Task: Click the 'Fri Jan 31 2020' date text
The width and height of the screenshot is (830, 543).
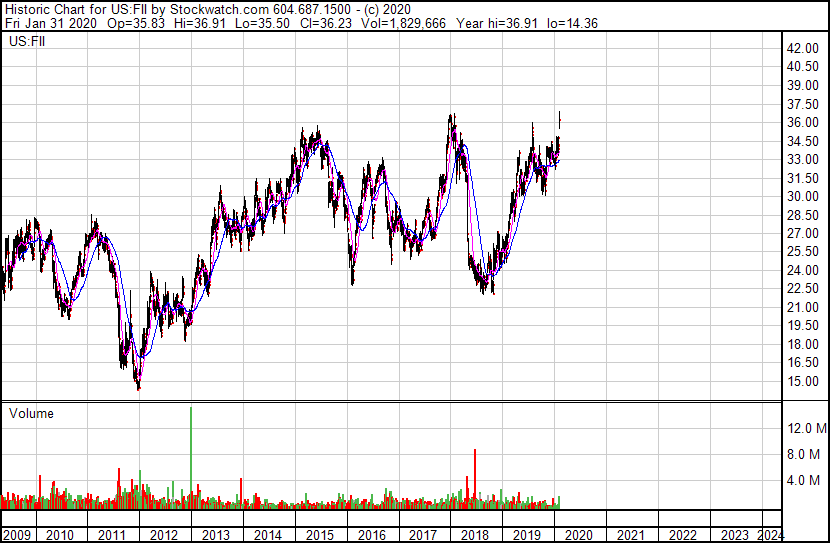Action: pyautogui.click(x=51, y=23)
